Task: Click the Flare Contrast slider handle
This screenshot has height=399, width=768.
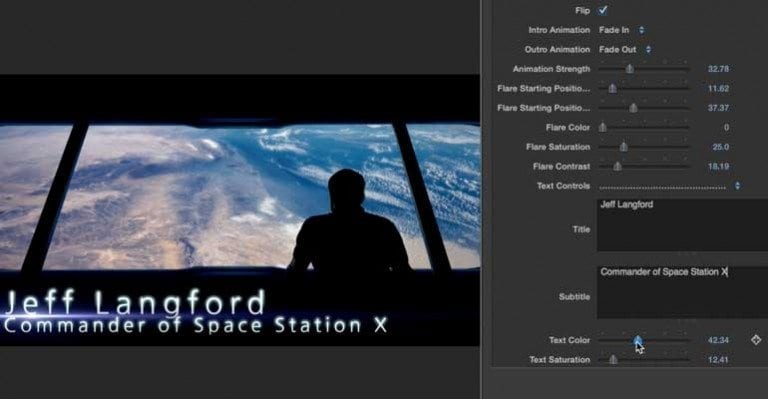Action: 618,166
